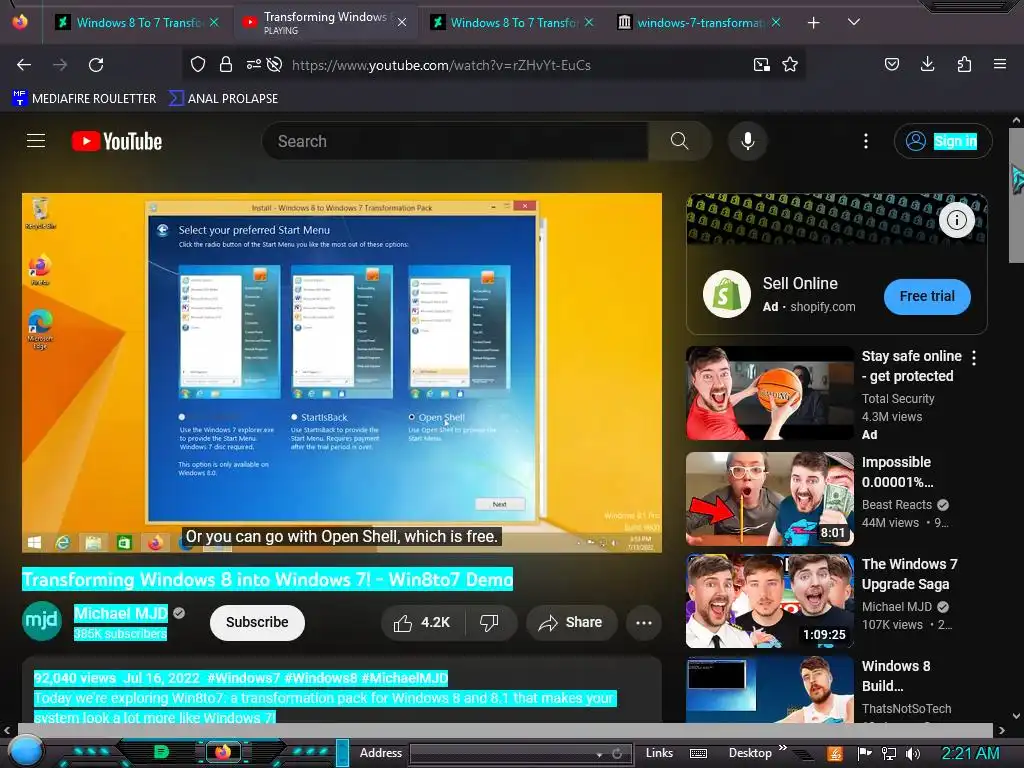This screenshot has height=768, width=1024.
Task: Open Stay safe online ad thumbnail
Action: [770, 393]
